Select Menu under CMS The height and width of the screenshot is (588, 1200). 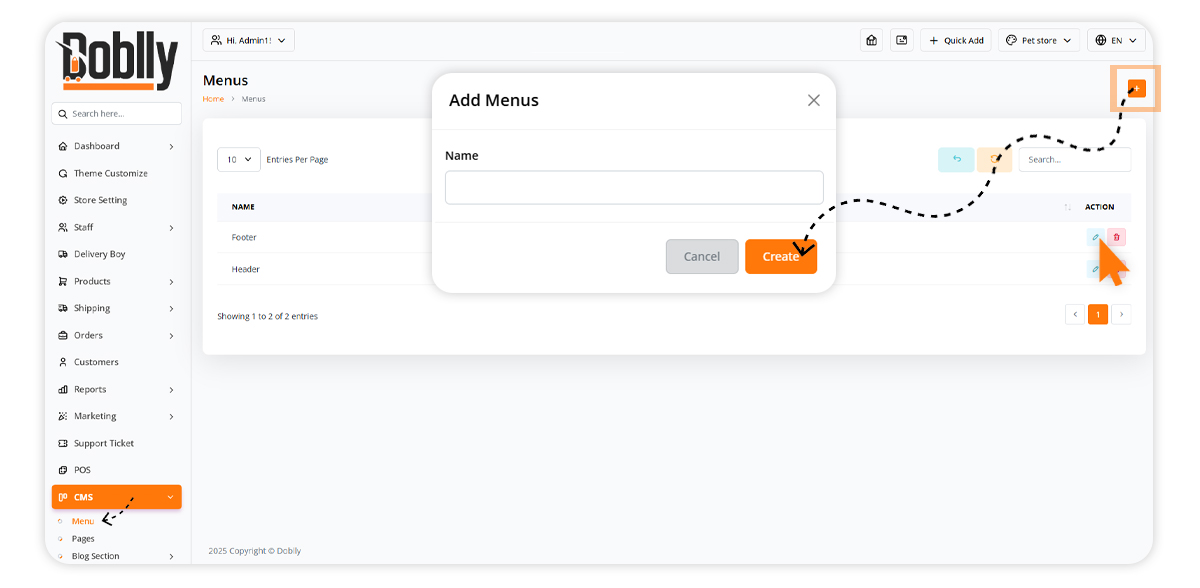point(83,521)
